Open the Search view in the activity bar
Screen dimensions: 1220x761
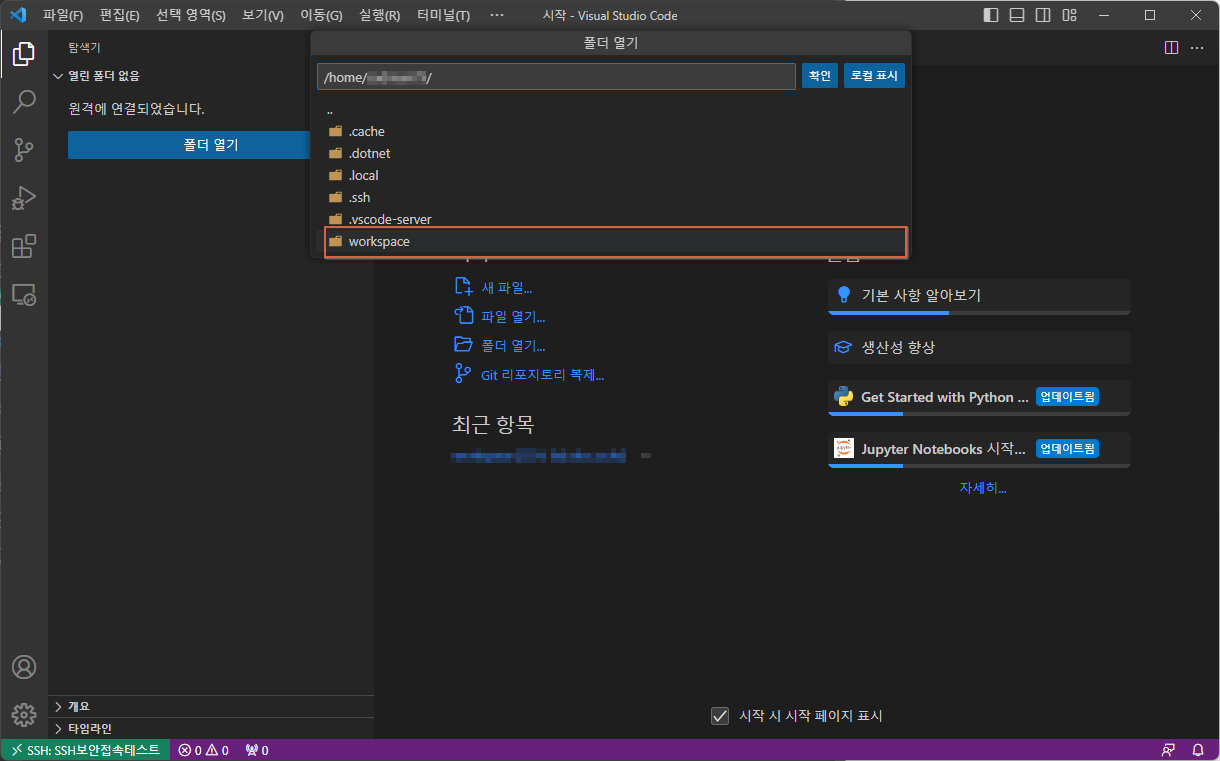tap(24, 102)
